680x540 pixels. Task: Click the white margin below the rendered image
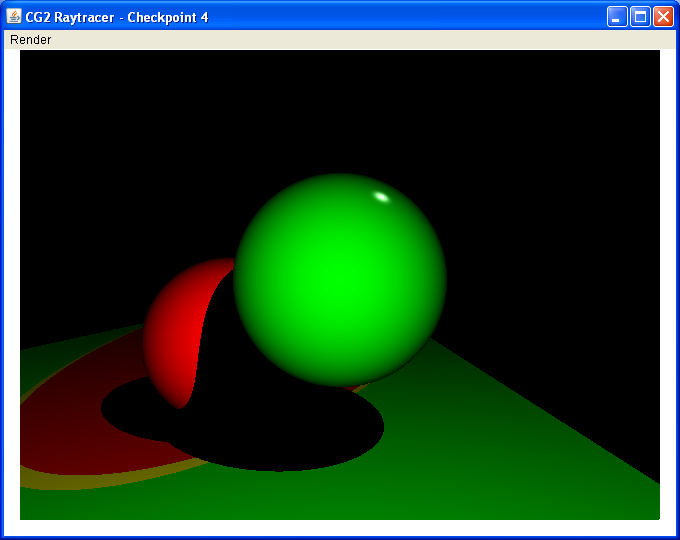click(340, 527)
